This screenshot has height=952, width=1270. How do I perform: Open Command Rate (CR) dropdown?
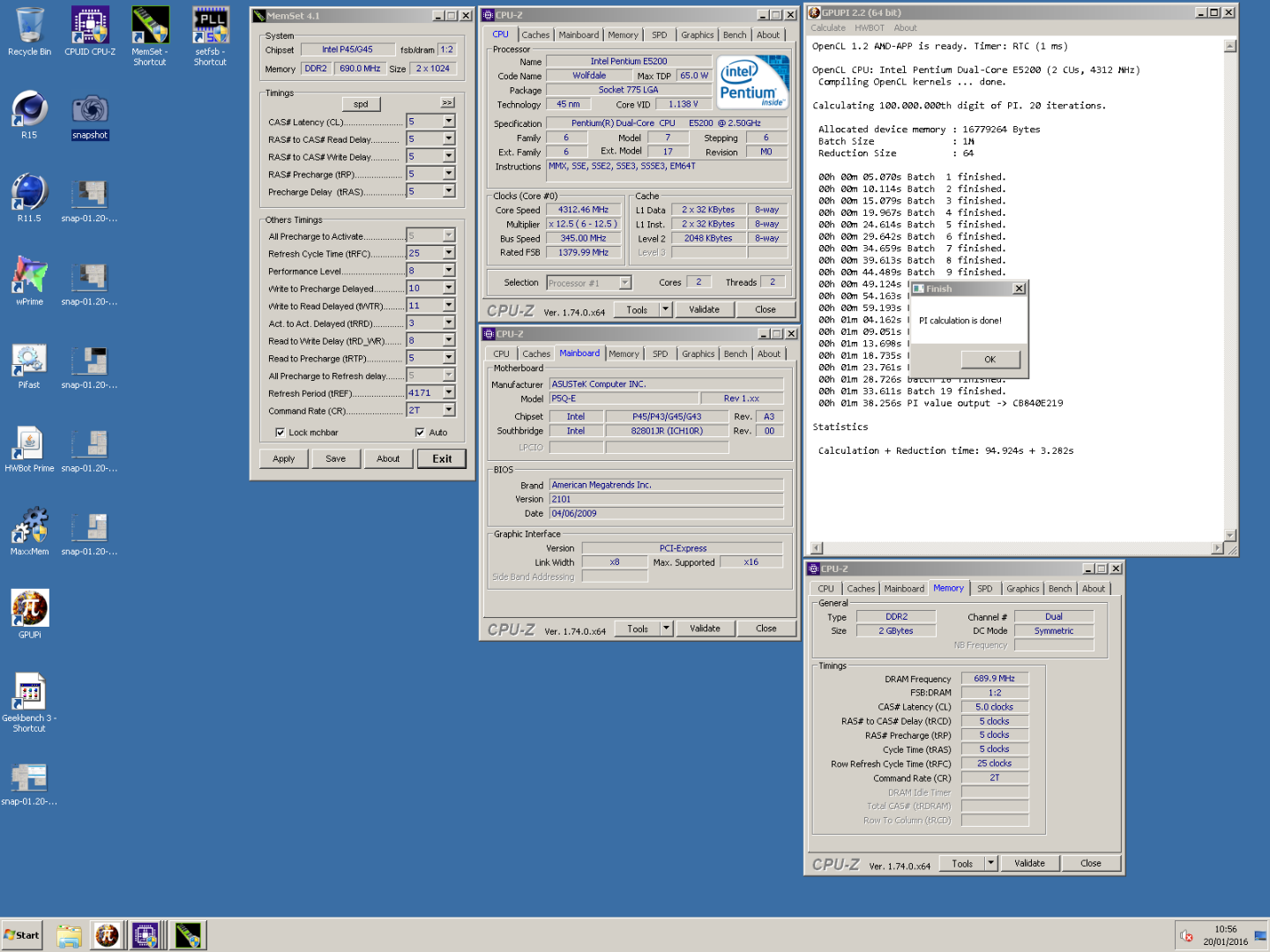click(448, 410)
